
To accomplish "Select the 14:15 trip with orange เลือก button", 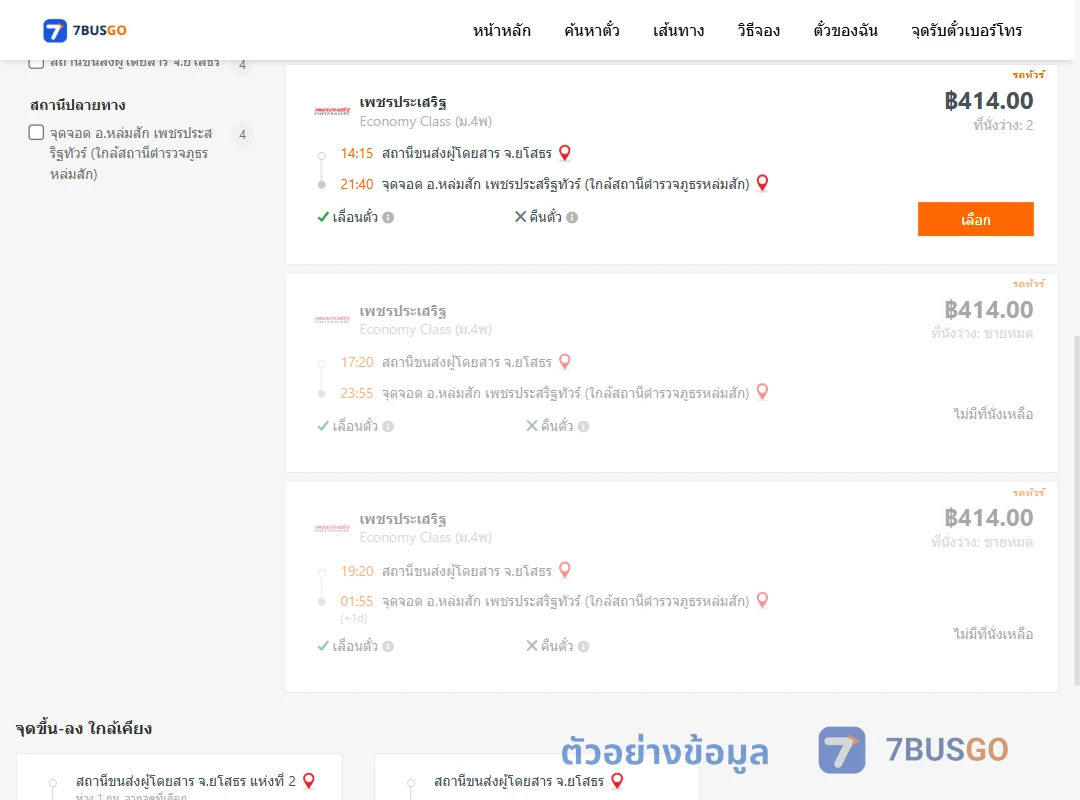I will (x=975, y=219).
